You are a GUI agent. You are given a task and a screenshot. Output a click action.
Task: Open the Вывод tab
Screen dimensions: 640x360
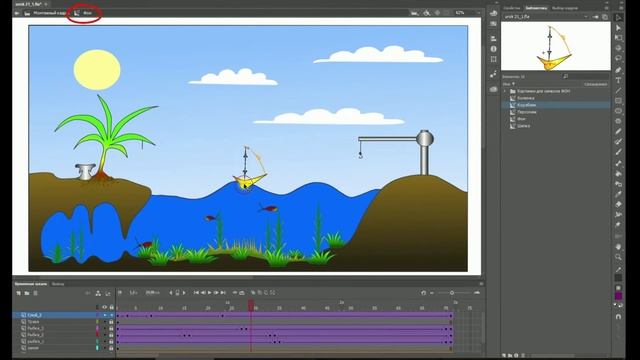tap(58, 284)
